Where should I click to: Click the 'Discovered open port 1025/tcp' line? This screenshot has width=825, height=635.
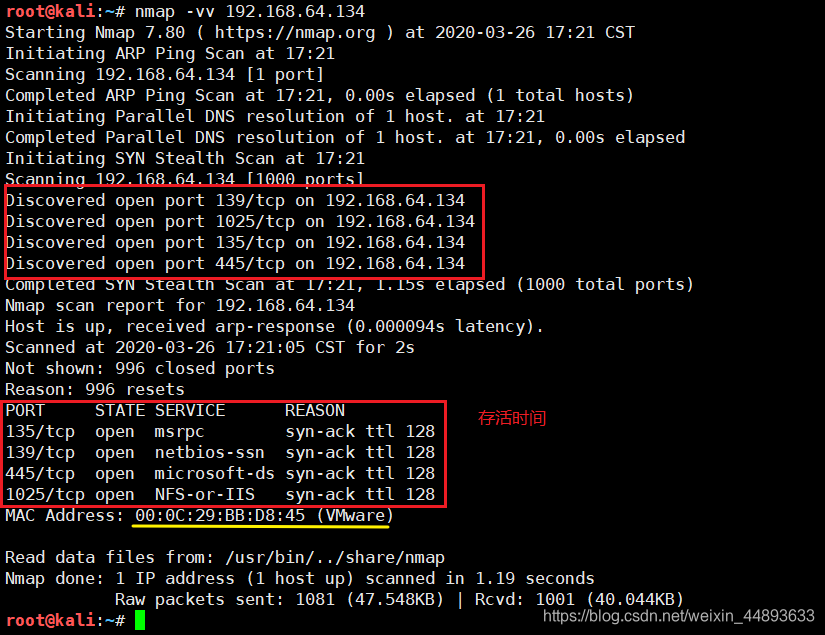[240, 221]
